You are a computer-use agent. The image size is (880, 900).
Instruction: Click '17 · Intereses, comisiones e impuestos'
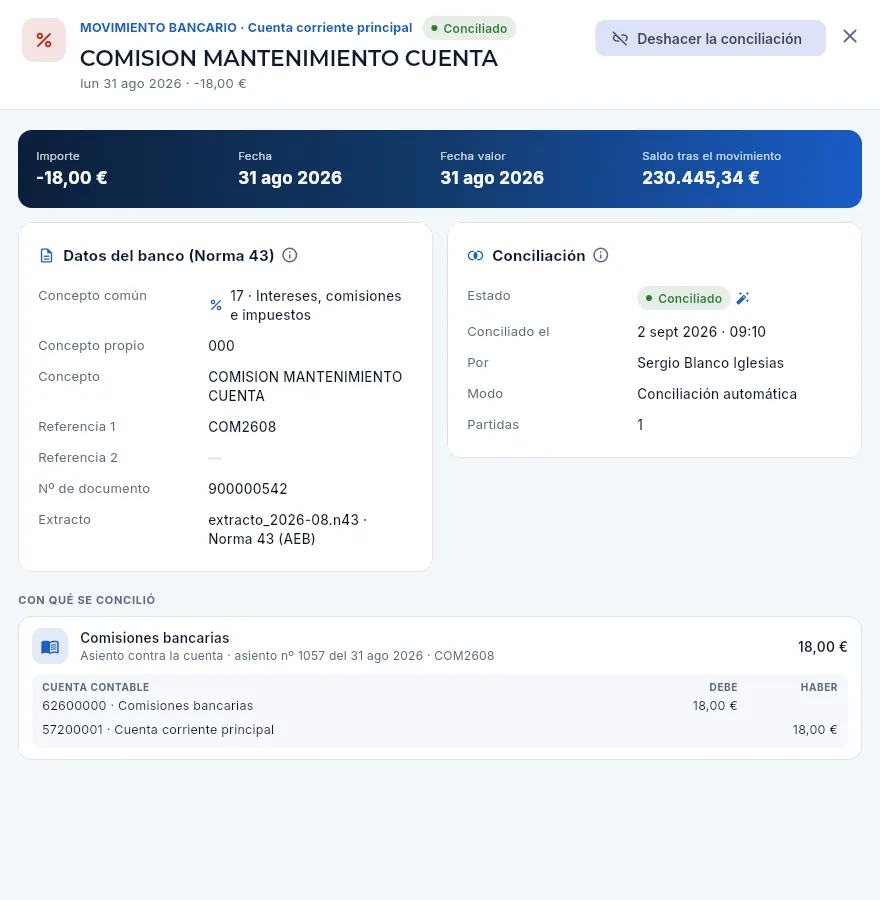coord(316,305)
